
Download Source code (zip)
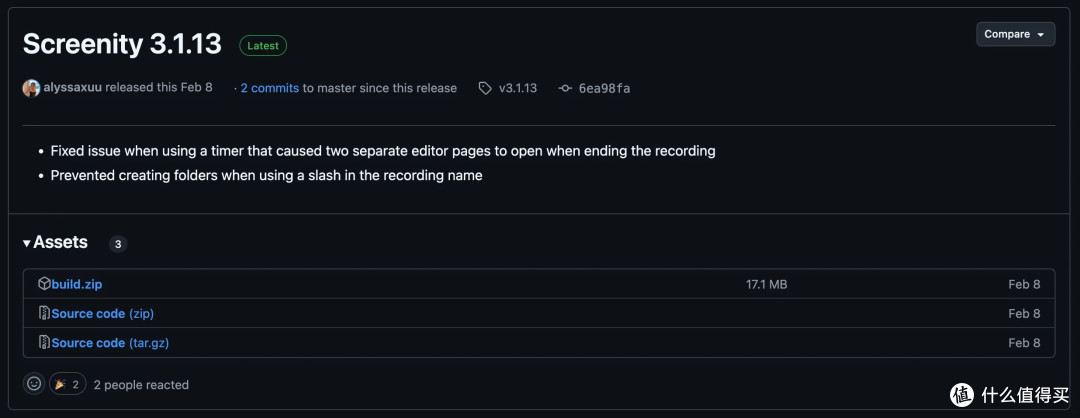103,313
